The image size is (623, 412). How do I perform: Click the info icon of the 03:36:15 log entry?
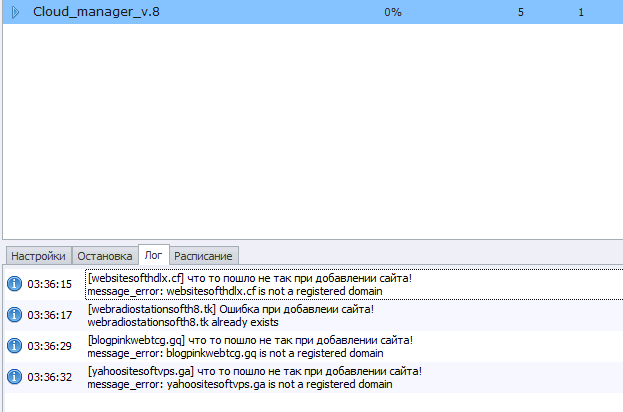(14, 284)
